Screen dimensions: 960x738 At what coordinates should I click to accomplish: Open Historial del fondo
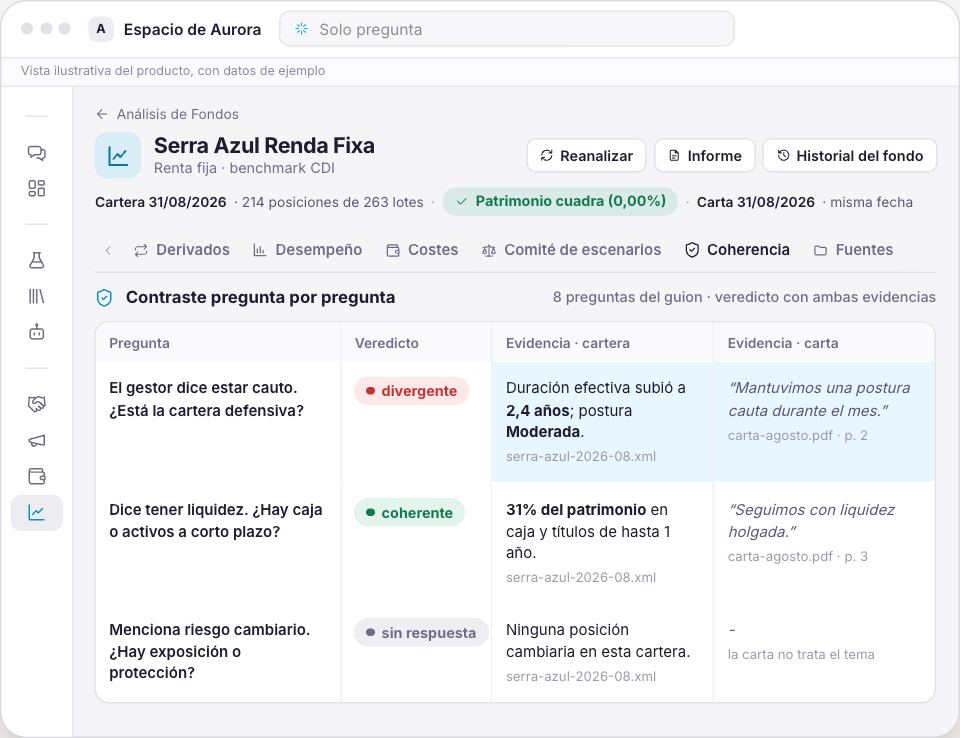850,156
